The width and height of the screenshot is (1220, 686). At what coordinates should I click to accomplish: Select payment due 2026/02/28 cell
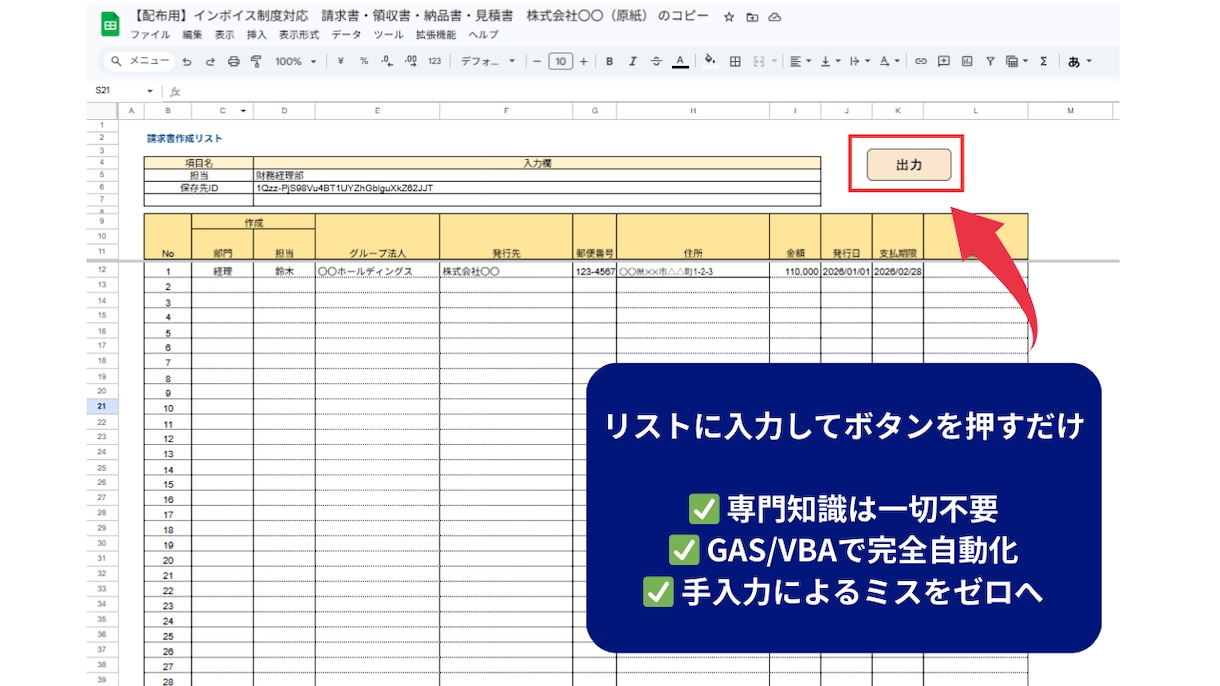click(898, 271)
